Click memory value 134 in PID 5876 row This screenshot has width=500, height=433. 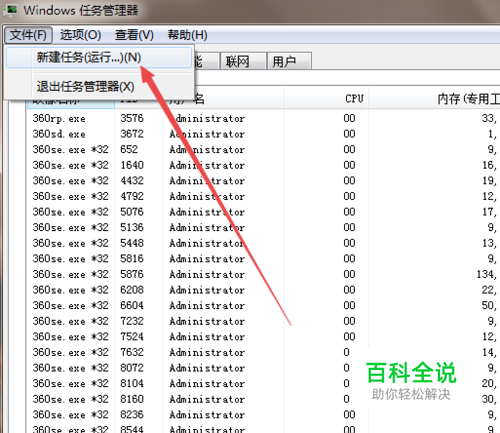pyautogui.click(x=487, y=275)
